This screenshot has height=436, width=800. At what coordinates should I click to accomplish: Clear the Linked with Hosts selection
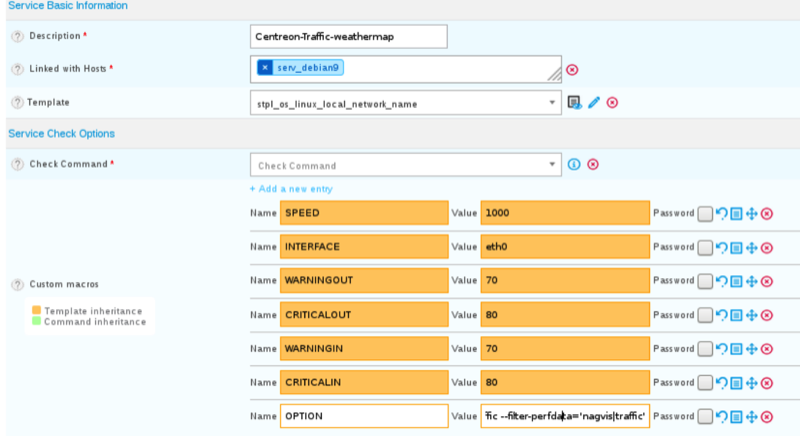[x=572, y=70]
